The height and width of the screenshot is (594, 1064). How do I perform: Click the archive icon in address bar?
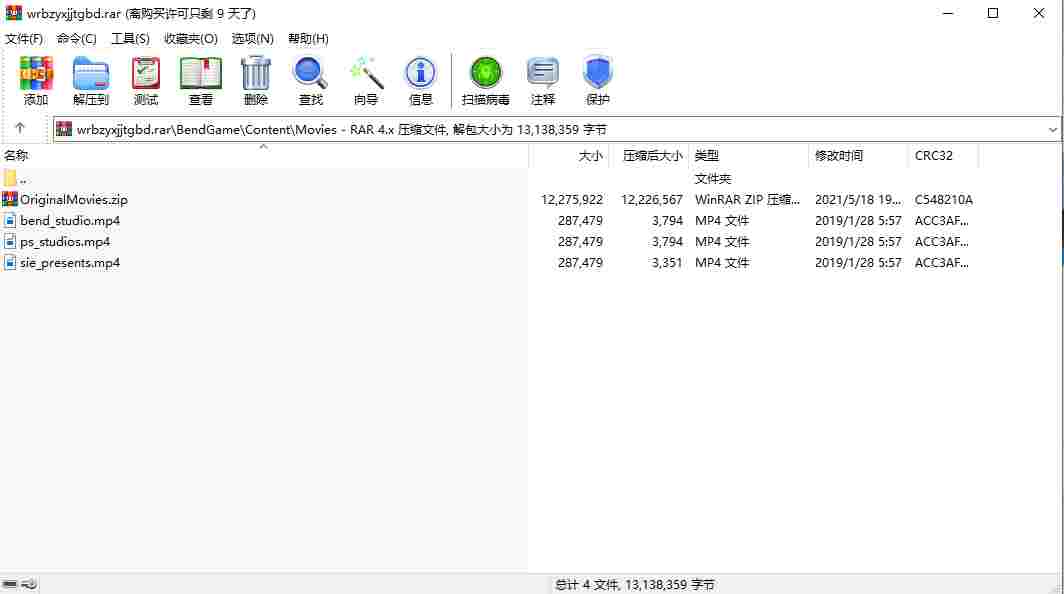(x=64, y=129)
